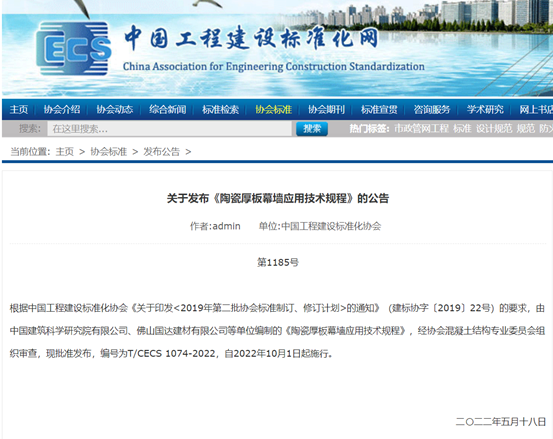Select 学术研究 navigation item
The width and height of the screenshot is (553, 439).
point(485,110)
